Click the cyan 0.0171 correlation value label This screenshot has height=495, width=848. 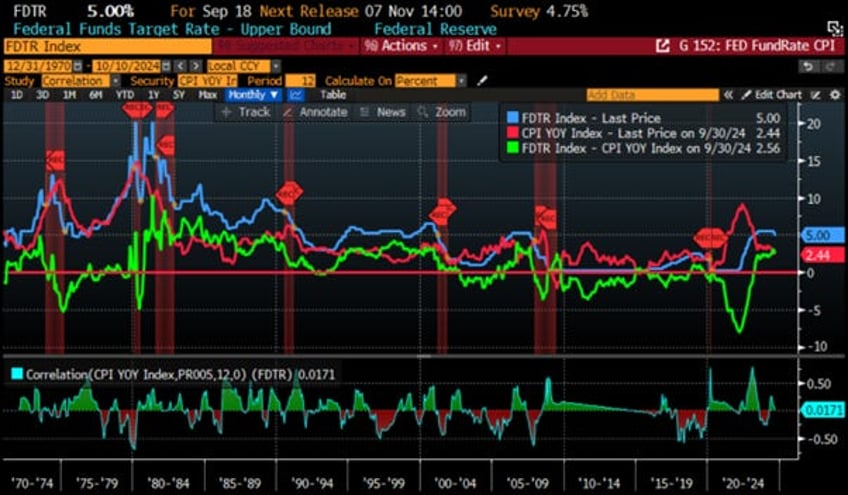coord(823,410)
